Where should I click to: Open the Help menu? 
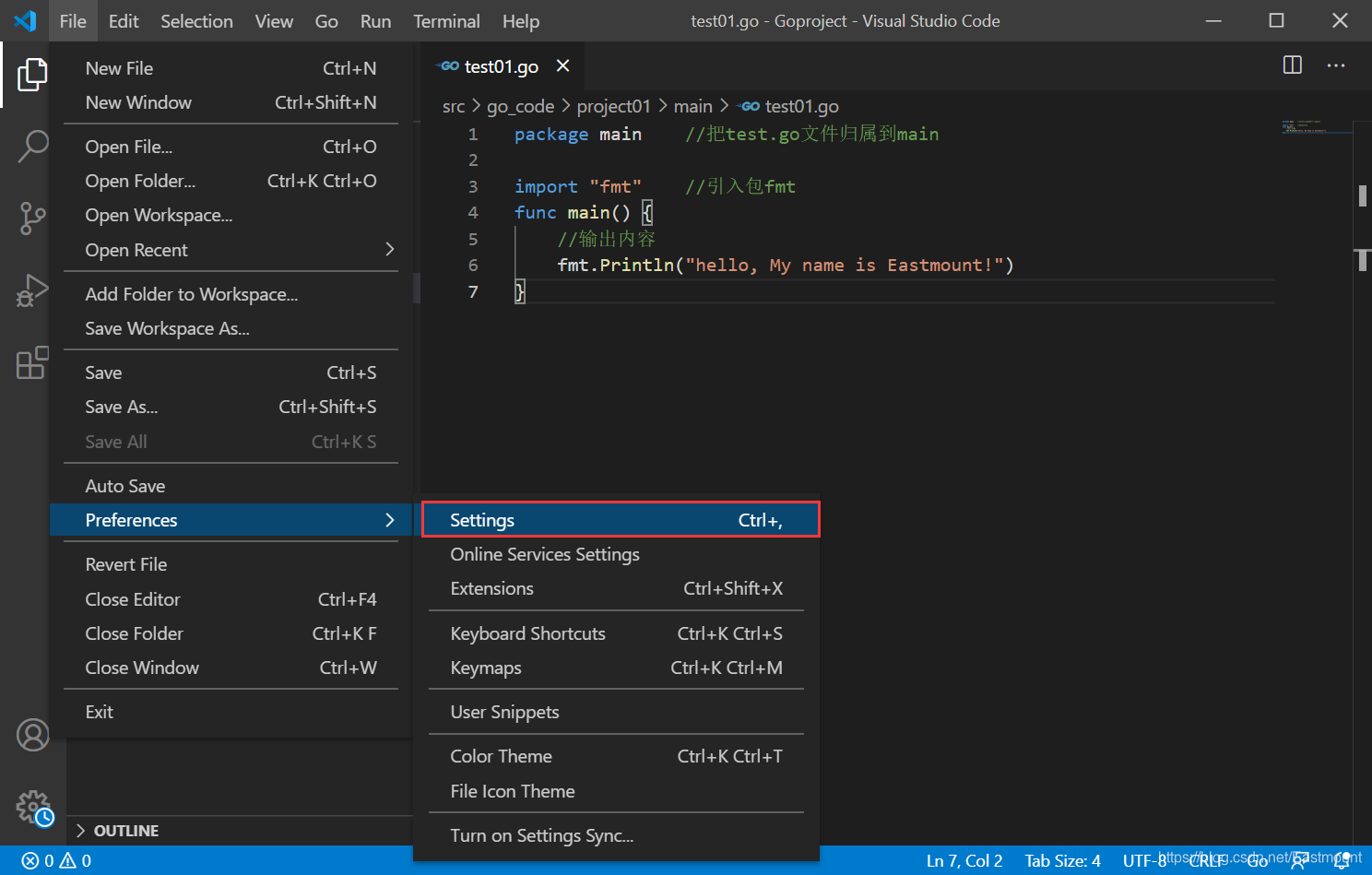click(x=521, y=20)
